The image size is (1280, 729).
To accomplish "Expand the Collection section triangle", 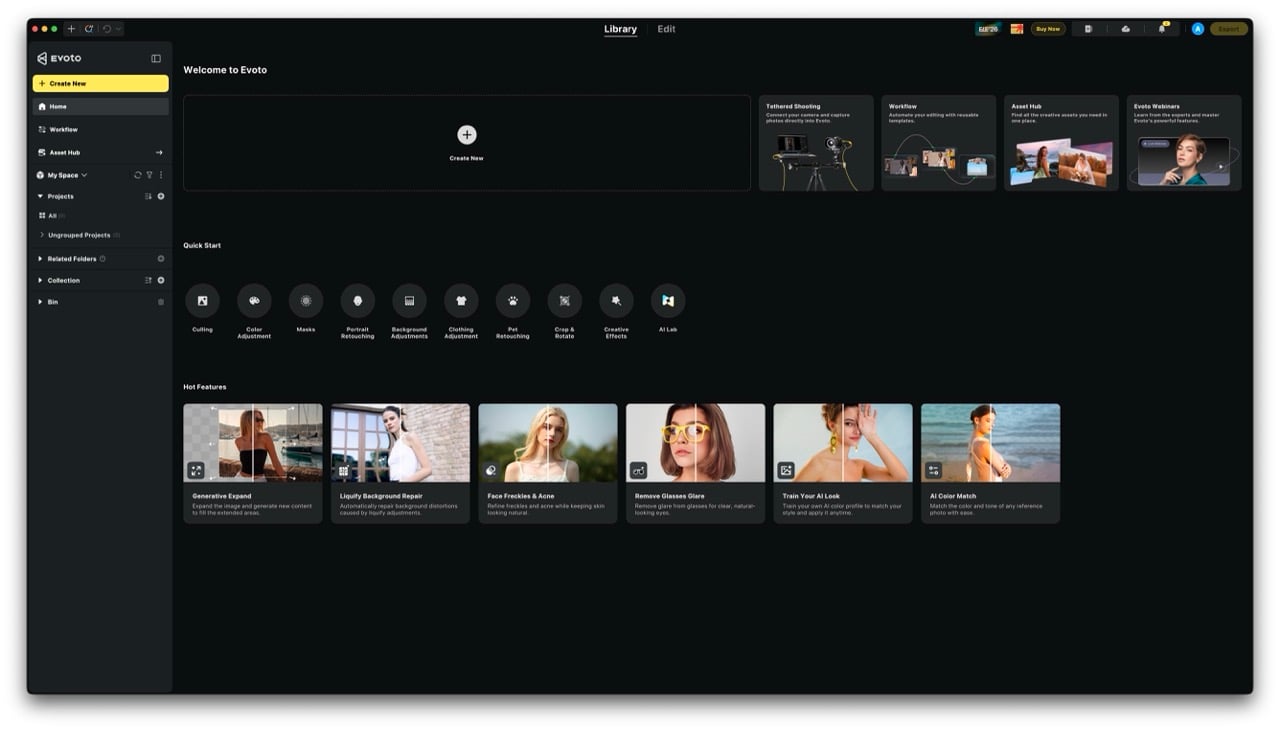I will click(x=40, y=280).
